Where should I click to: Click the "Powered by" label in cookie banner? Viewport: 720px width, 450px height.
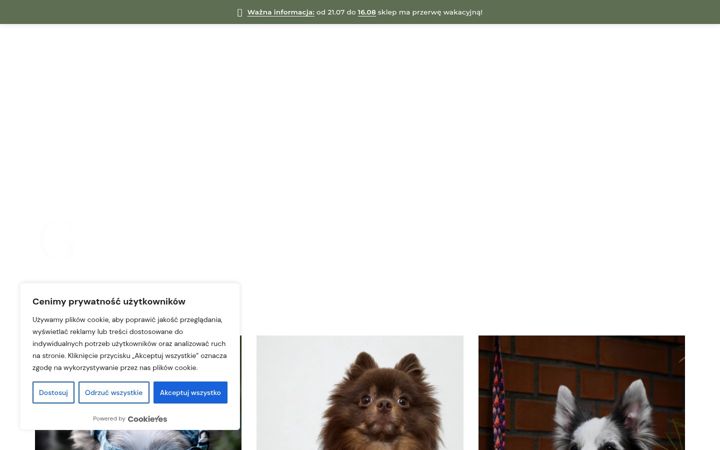point(109,419)
